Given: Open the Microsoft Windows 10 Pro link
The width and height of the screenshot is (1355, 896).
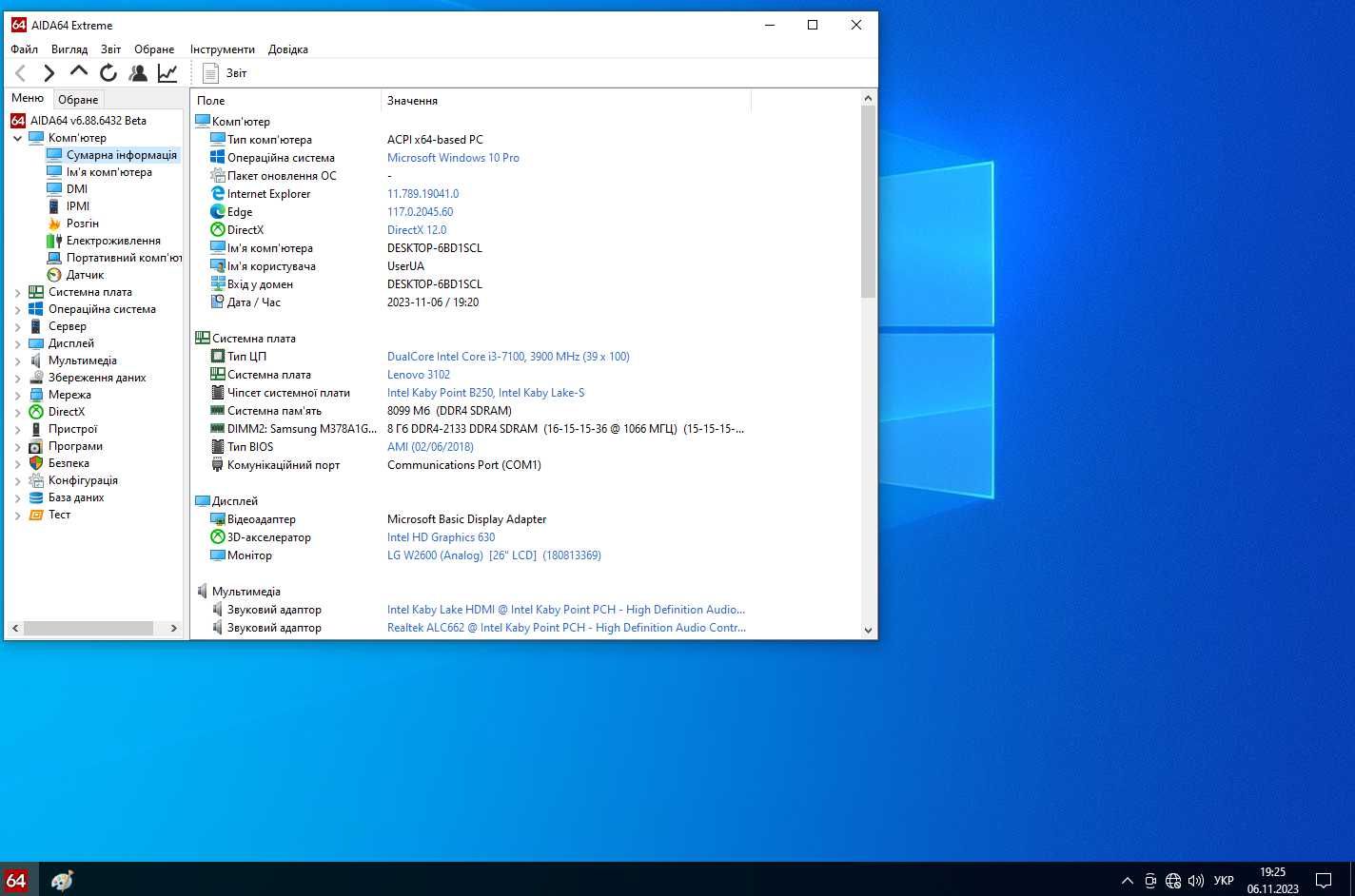Looking at the screenshot, I should pos(453,158).
